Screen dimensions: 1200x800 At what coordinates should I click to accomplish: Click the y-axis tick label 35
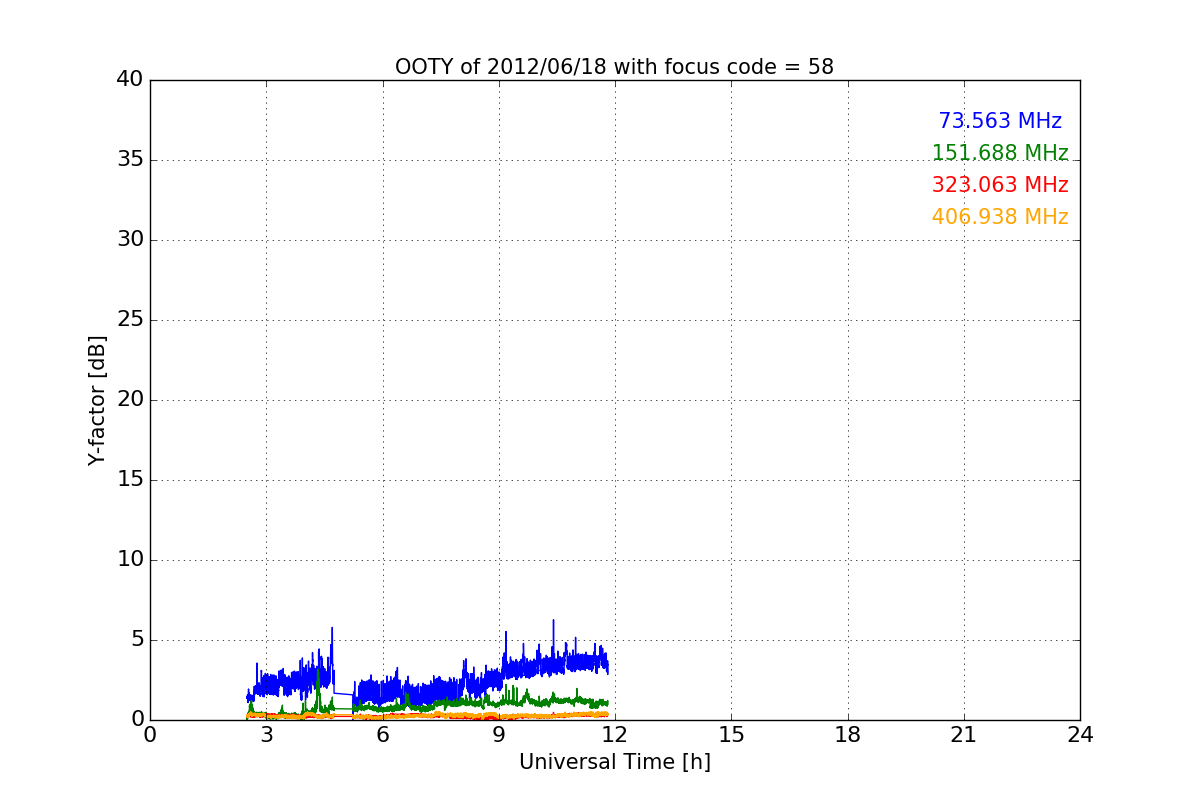click(130, 160)
